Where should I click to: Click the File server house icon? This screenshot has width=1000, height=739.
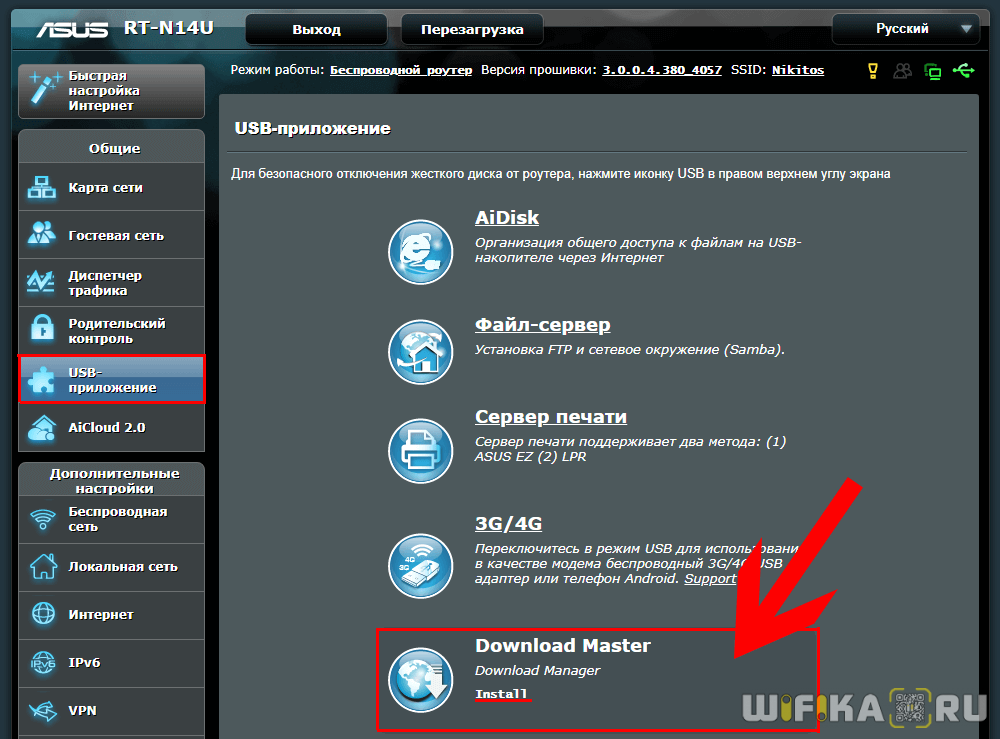[x=420, y=352]
